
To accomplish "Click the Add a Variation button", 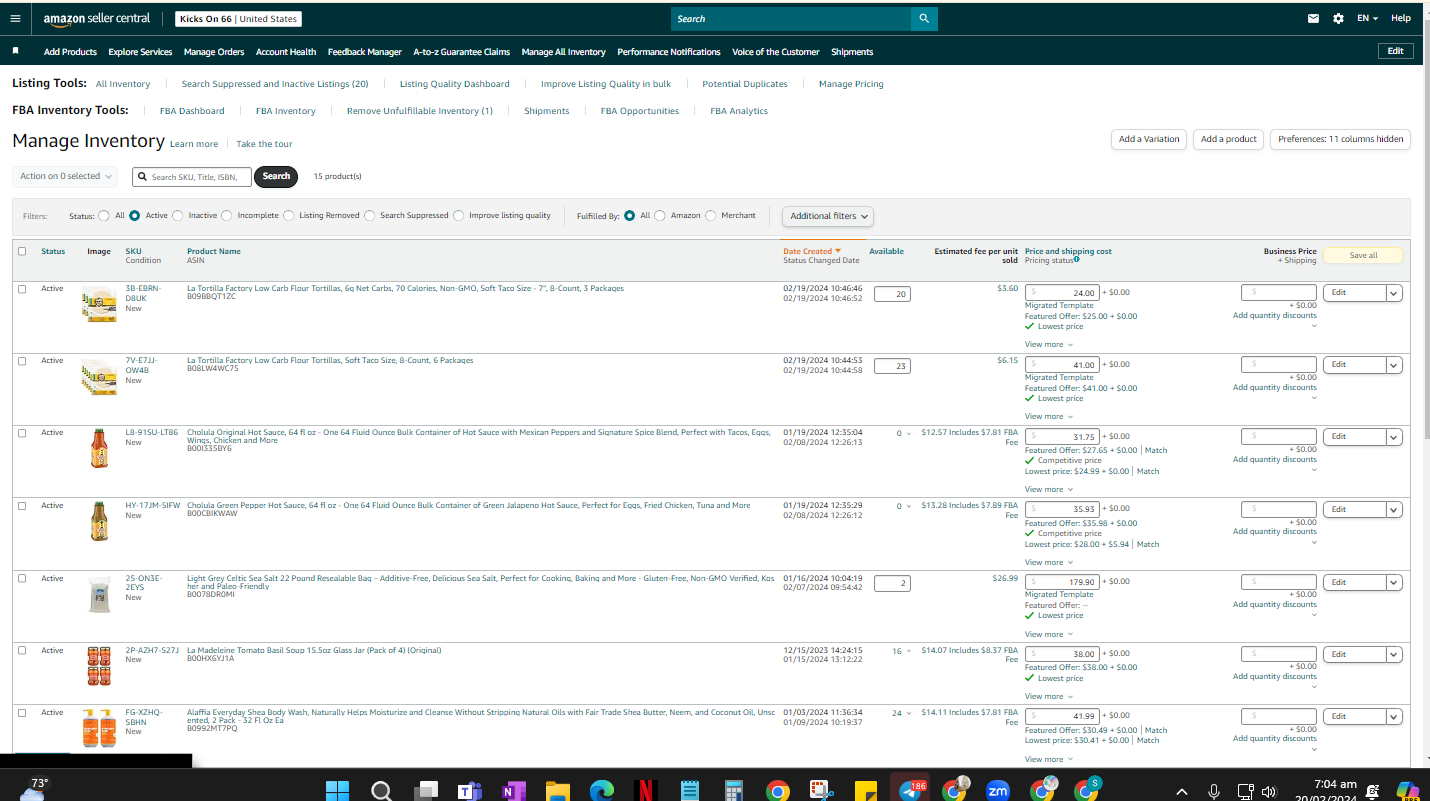I will (x=1149, y=139).
